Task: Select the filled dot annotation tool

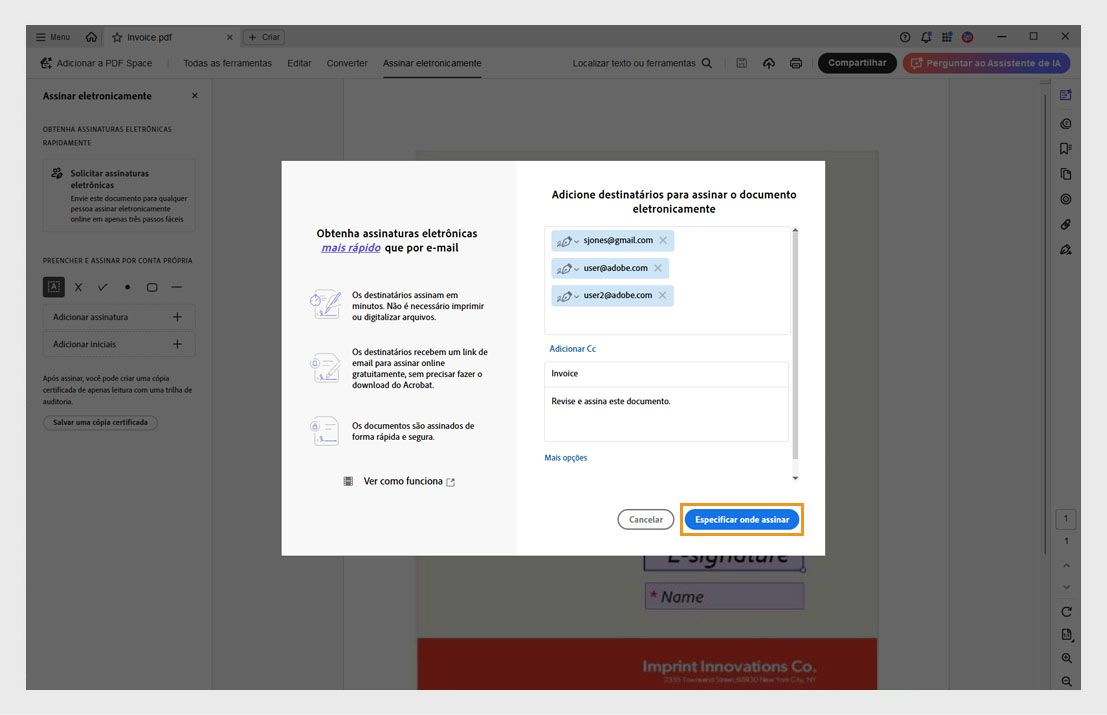Action: [x=126, y=287]
